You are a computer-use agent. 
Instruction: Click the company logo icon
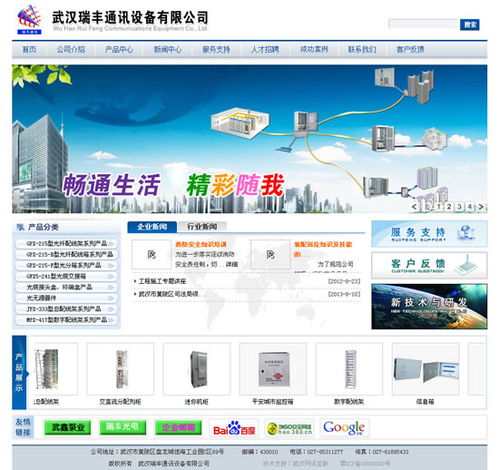click(x=29, y=20)
